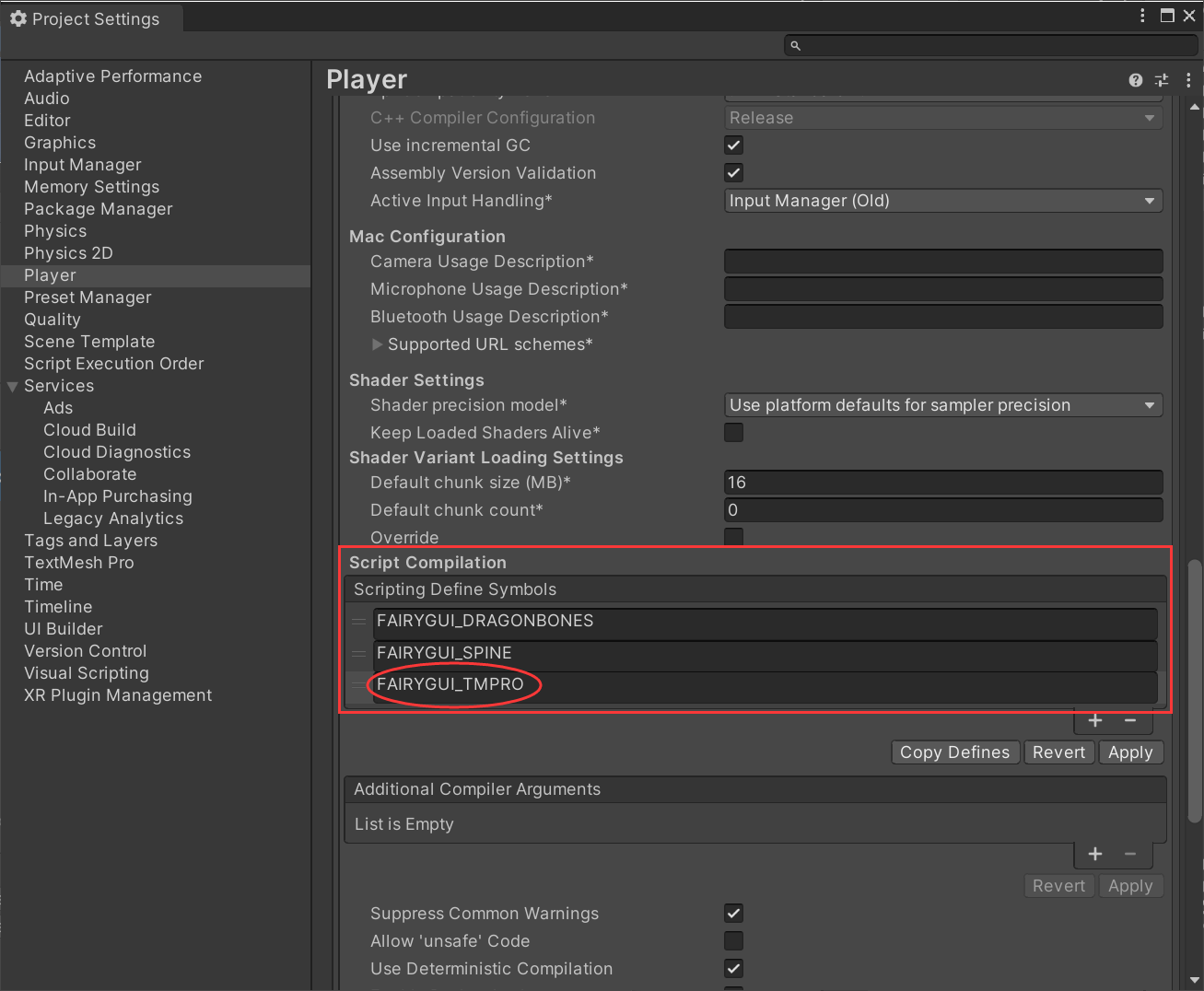Open Input Manager settings
This screenshot has height=991, width=1204.
click(x=83, y=165)
